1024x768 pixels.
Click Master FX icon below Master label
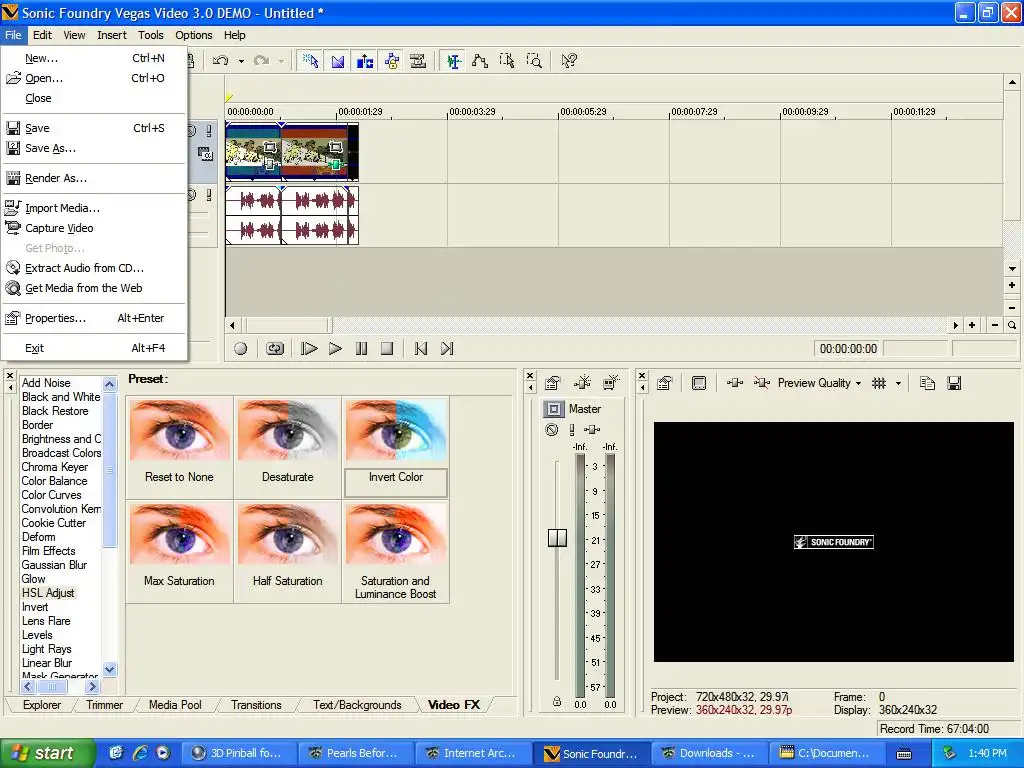click(592, 430)
